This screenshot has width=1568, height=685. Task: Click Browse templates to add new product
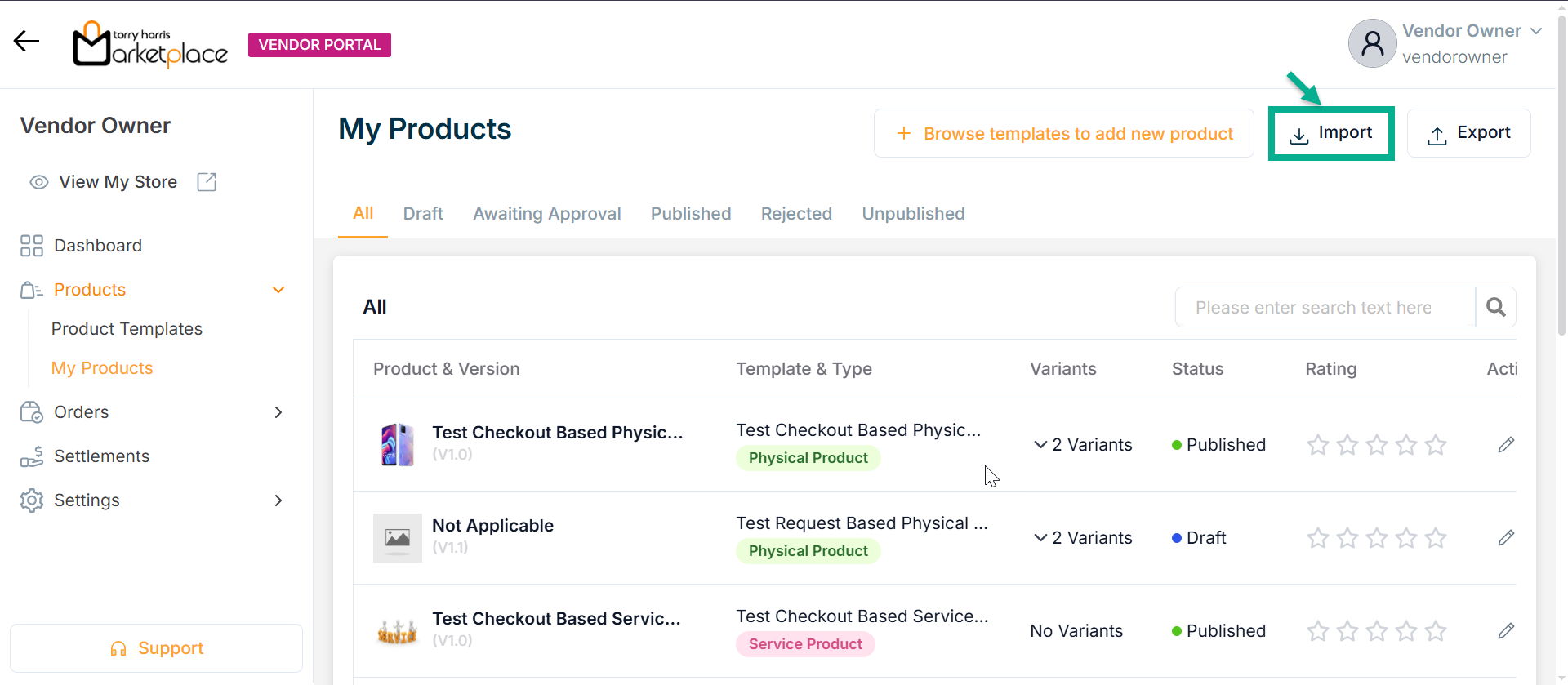click(1063, 134)
